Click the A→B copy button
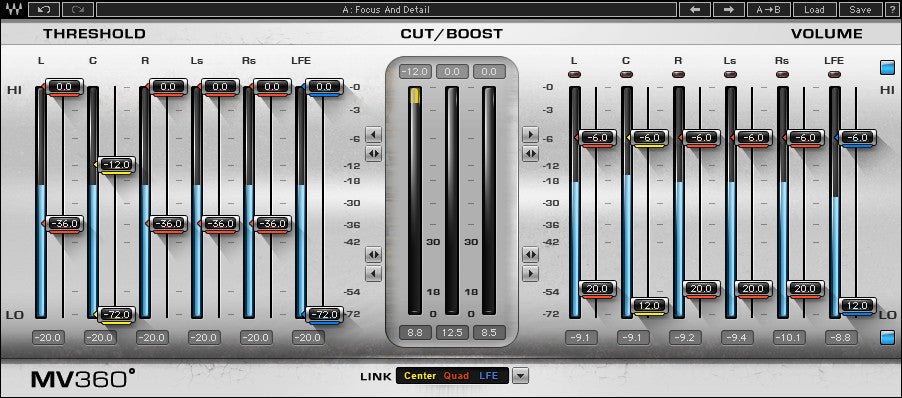 (768, 9)
